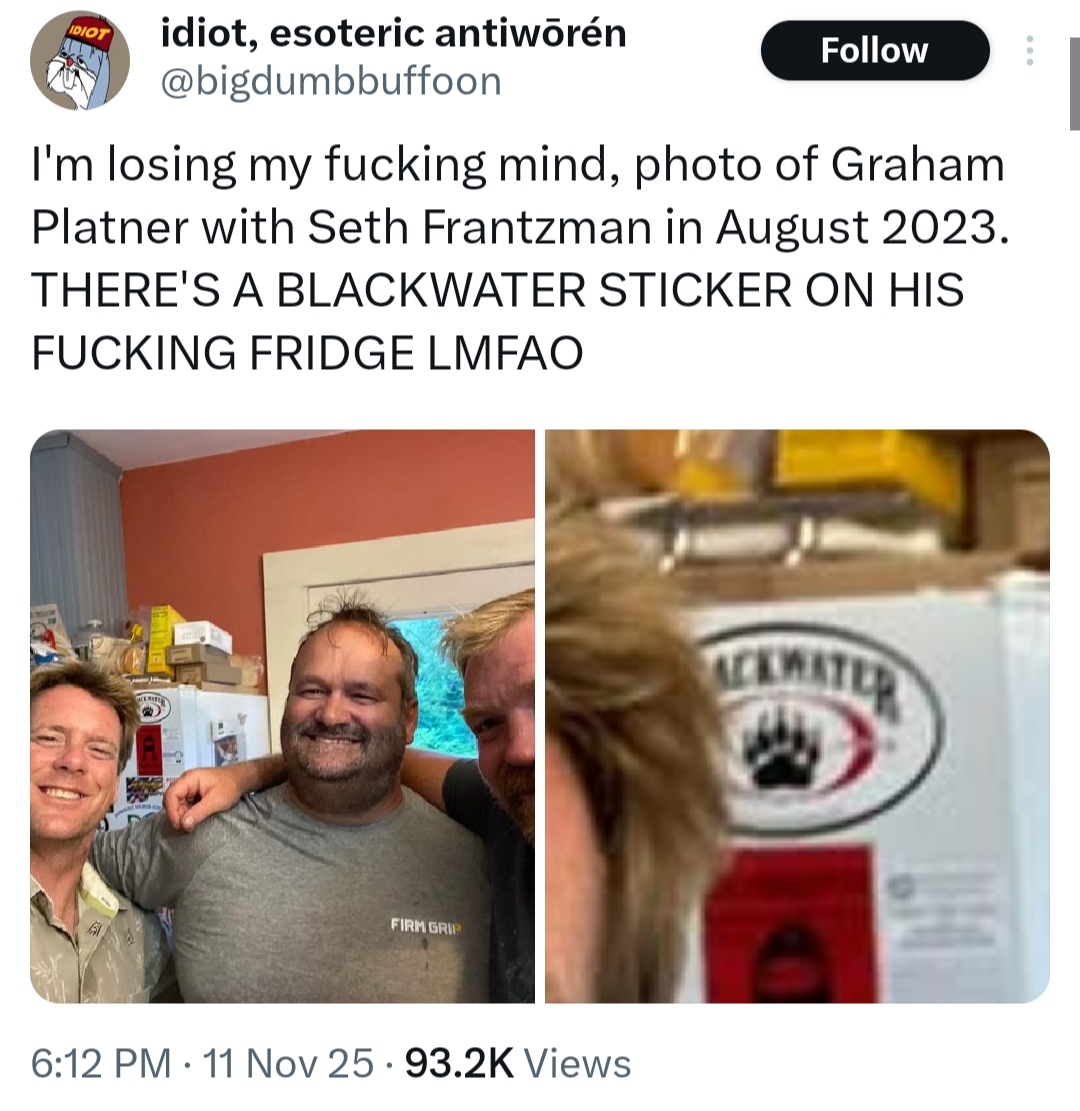Open display name 'idiot, esoteric antiwōrén'

coord(393,34)
